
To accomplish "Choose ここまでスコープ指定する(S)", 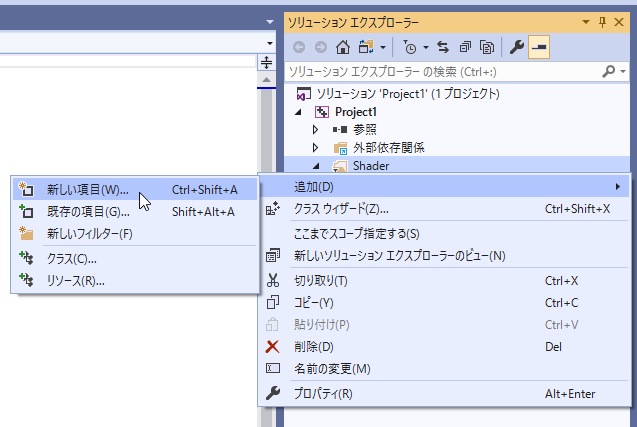I will pos(444,234).
